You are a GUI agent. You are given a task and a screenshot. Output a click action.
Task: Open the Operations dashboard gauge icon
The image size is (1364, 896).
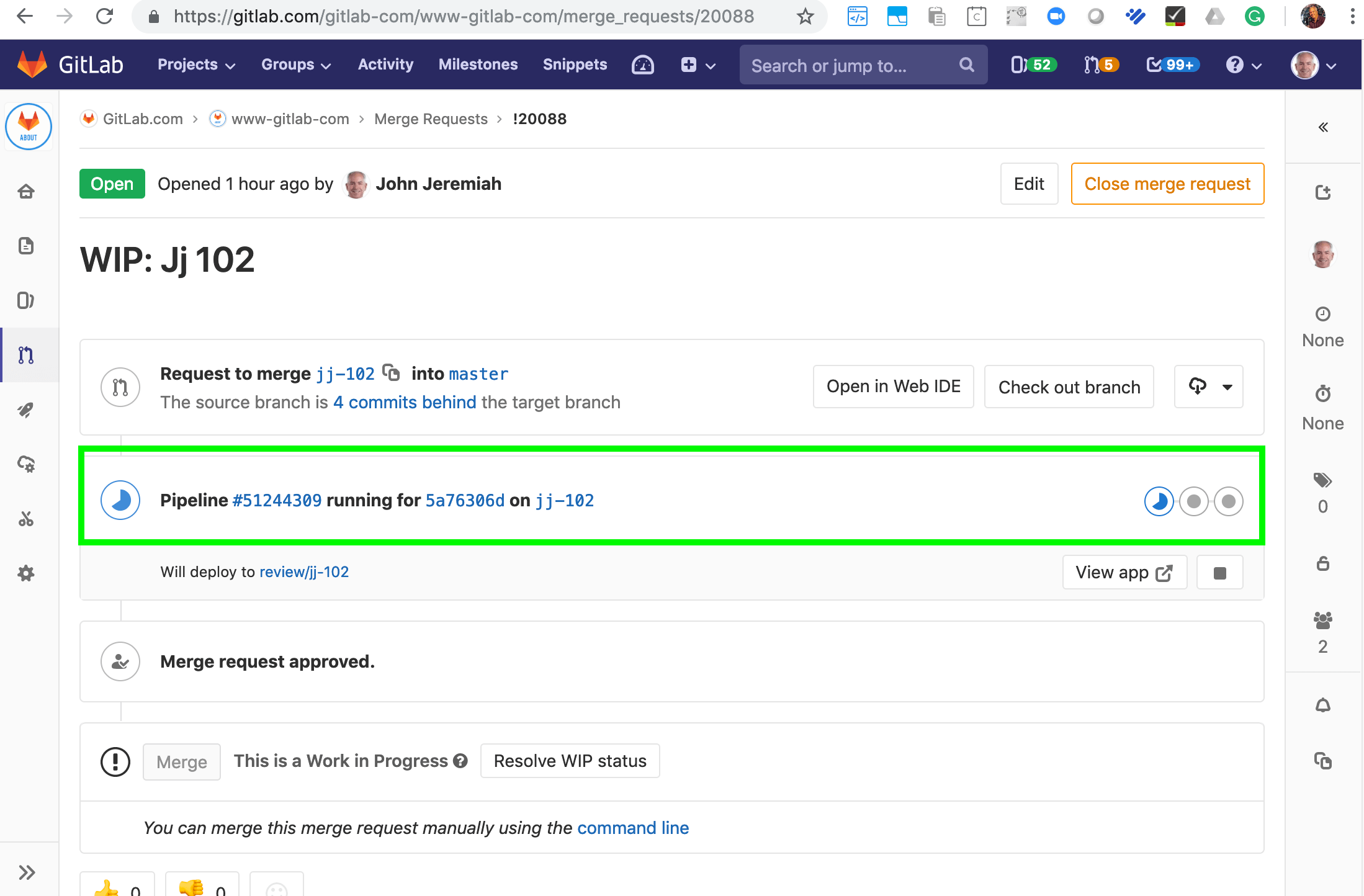(642, 65)
